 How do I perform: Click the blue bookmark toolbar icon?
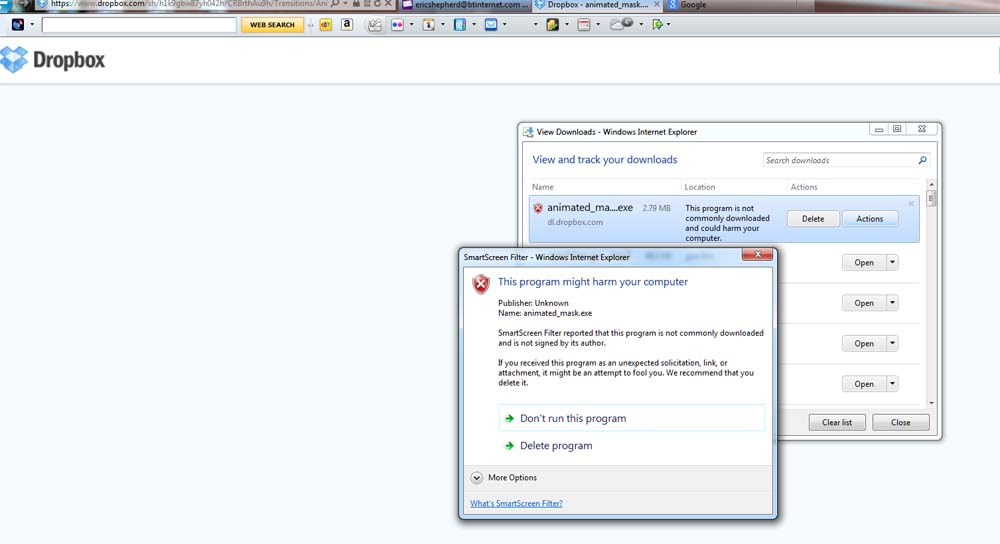(x=460, y=25)
